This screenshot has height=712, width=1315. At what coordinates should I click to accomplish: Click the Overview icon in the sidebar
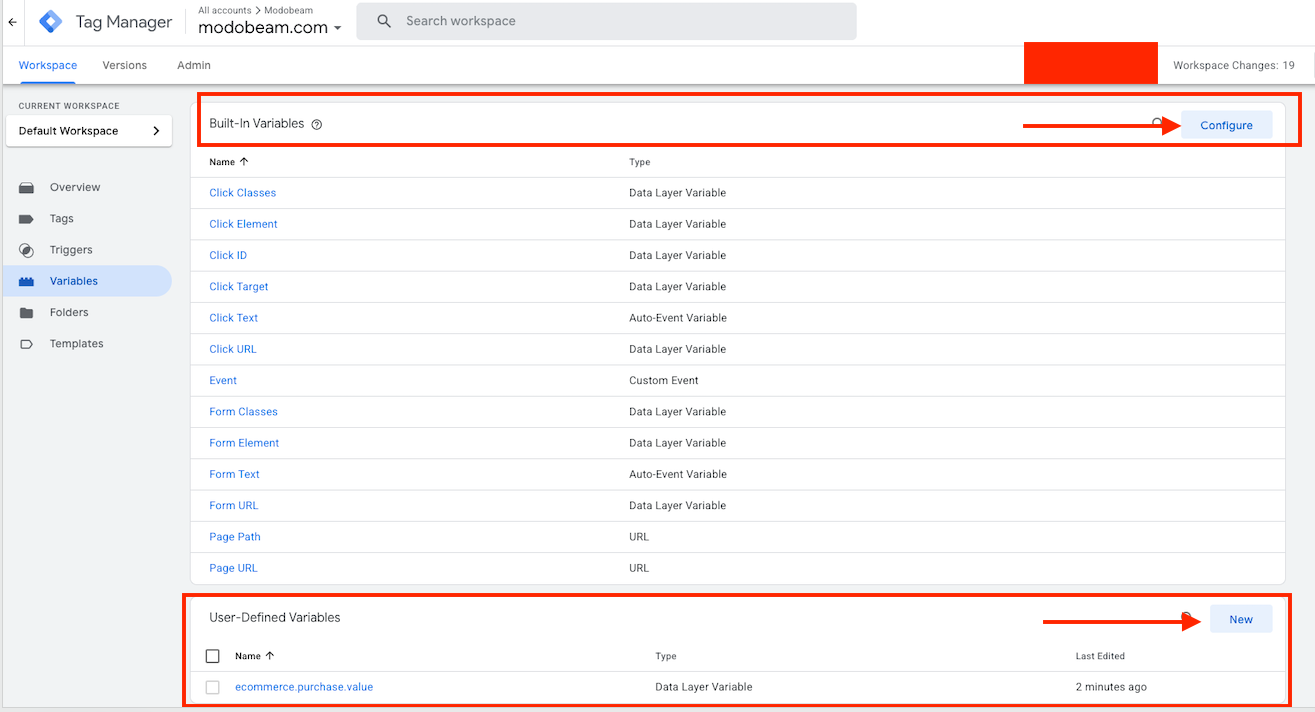(27, 188)
